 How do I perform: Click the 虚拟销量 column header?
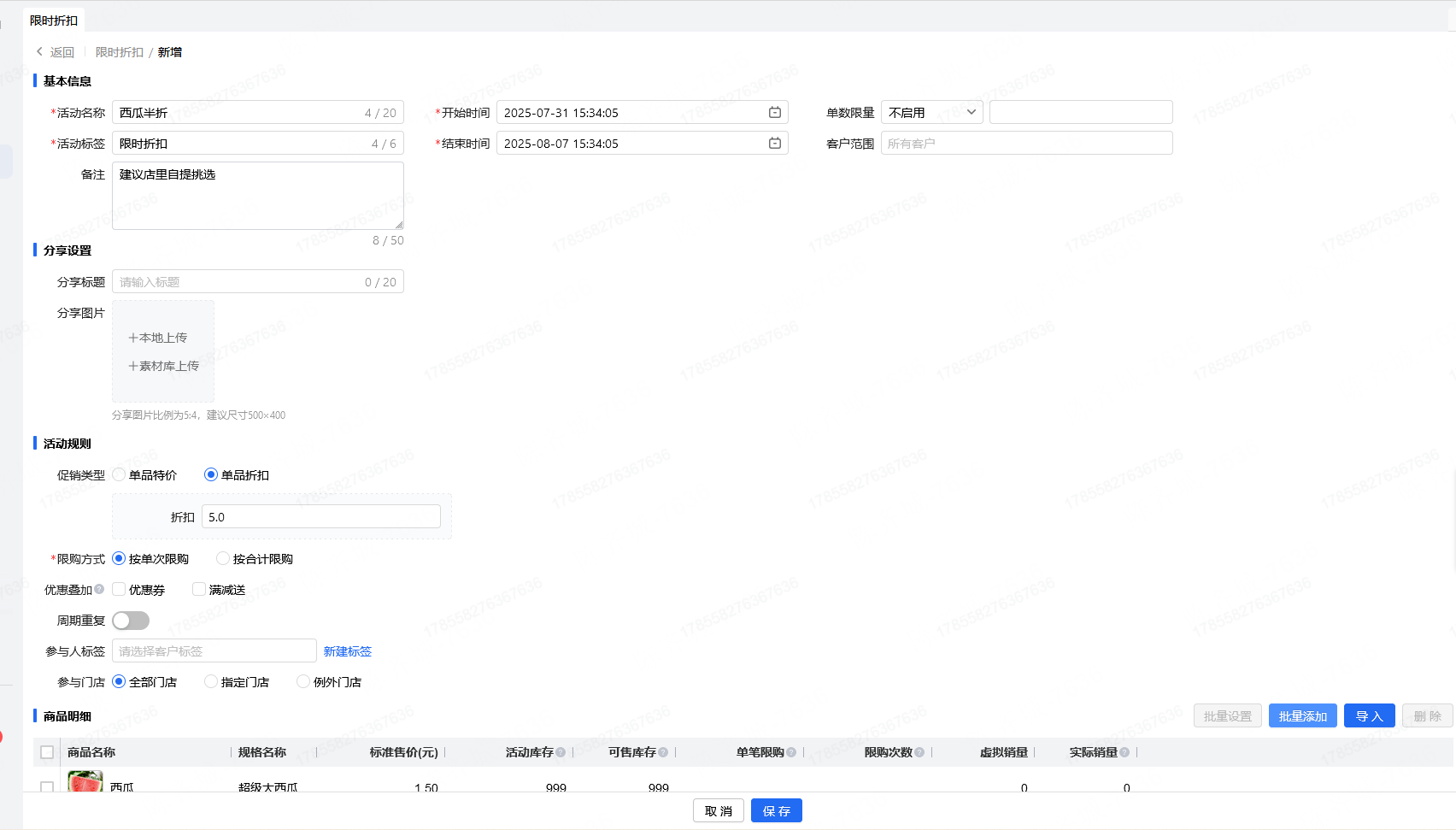[1004, 752]
